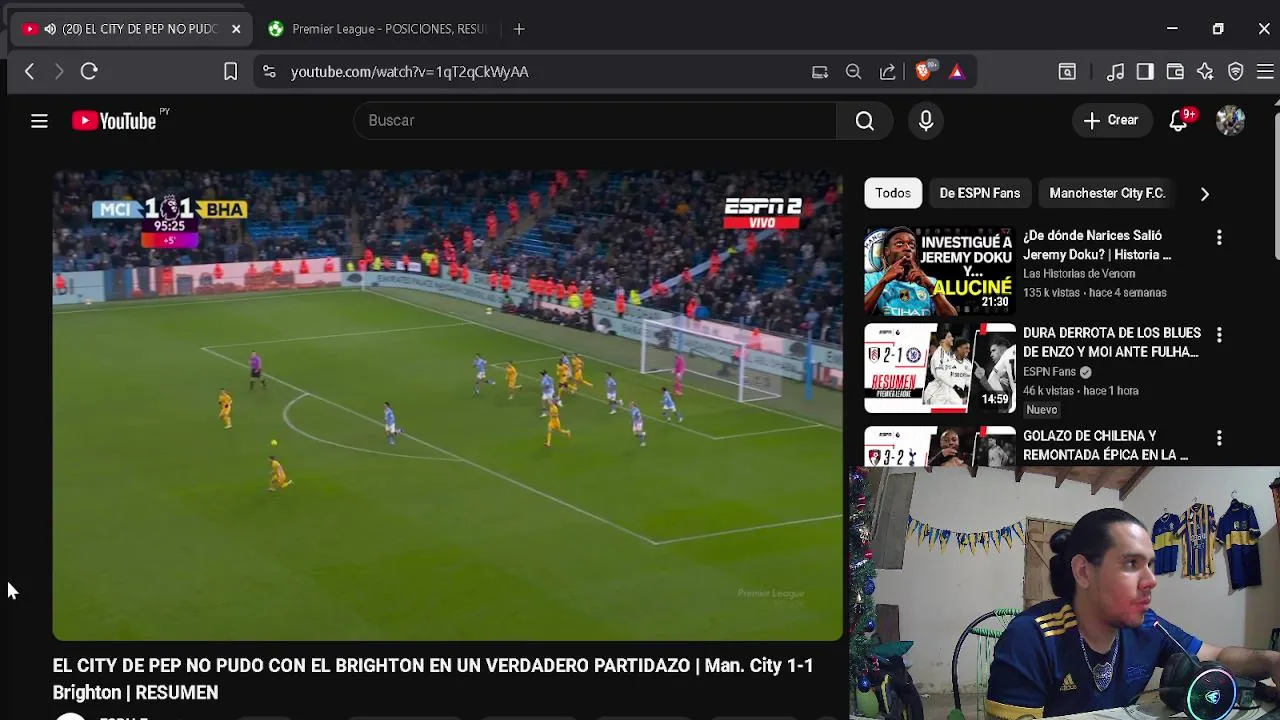Open site information icon in address bar

[x=269, y=71]
